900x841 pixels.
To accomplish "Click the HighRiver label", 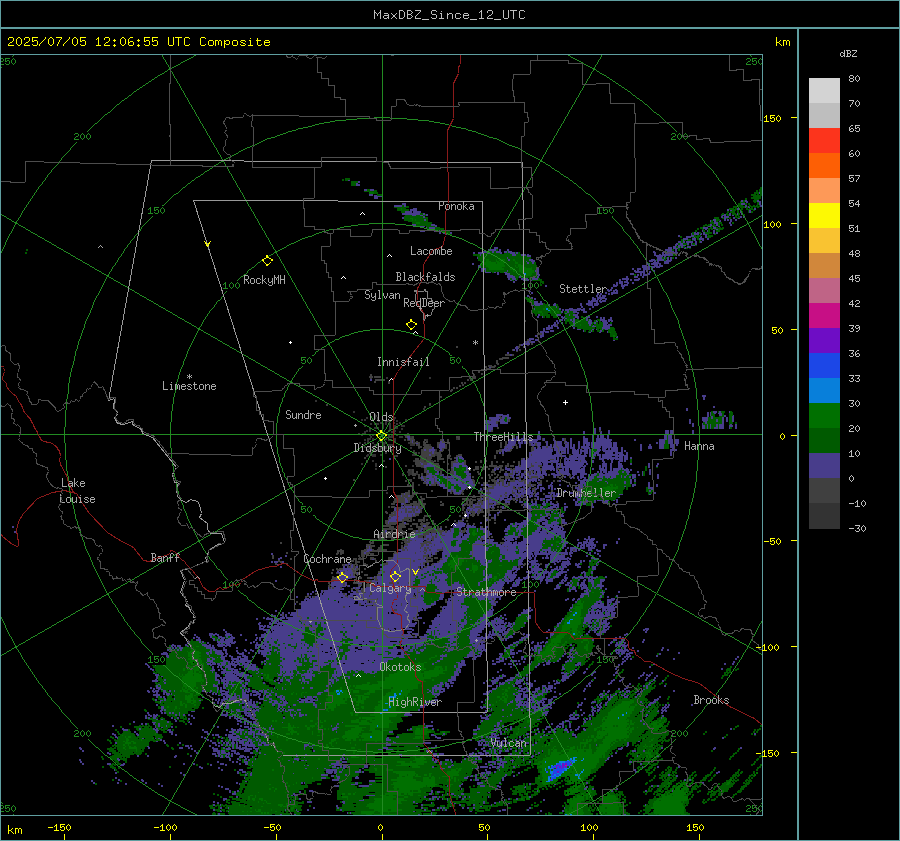I will pos(415,702).
